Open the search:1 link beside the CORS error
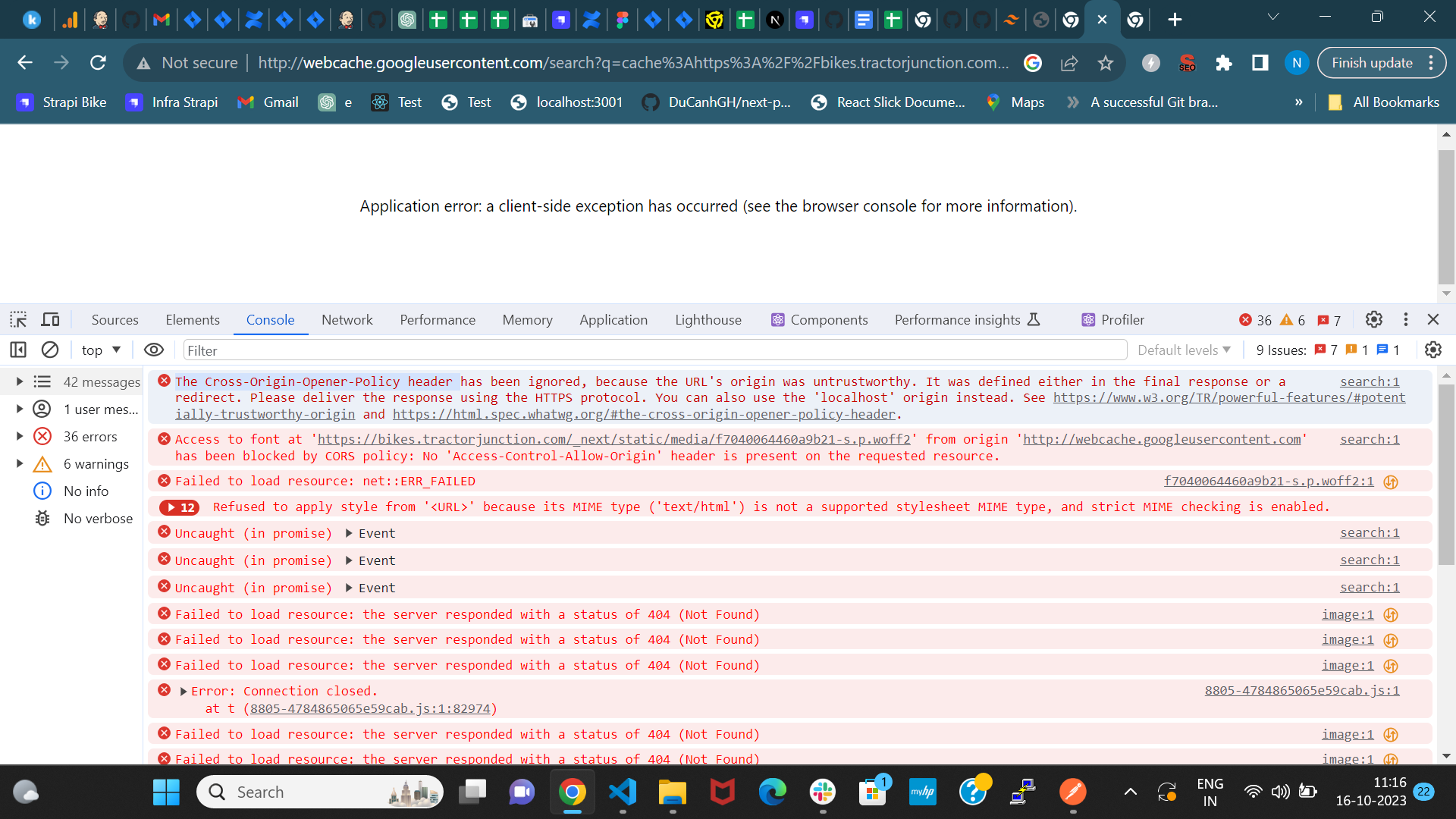This screenshot has width=1456, height=819. (1370, 439)
